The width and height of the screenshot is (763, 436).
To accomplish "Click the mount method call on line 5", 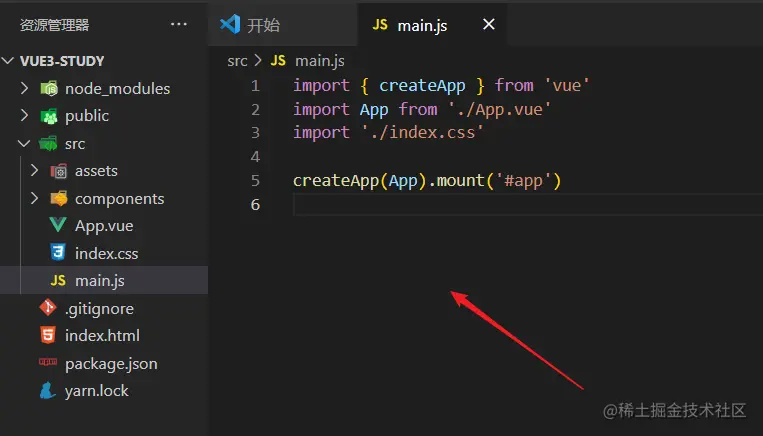I will pyautogui.click(x=460, y=181).
